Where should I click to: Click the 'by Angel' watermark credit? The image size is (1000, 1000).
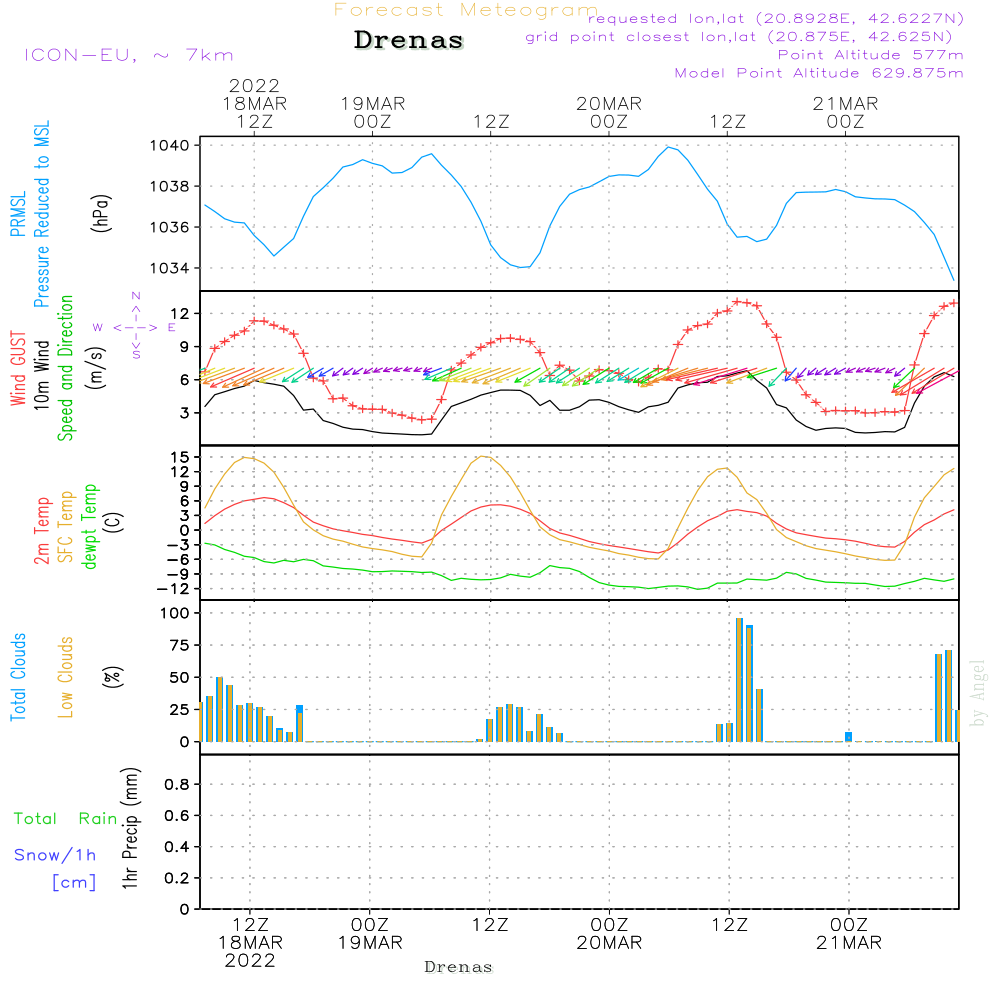[x=977, y=693]
